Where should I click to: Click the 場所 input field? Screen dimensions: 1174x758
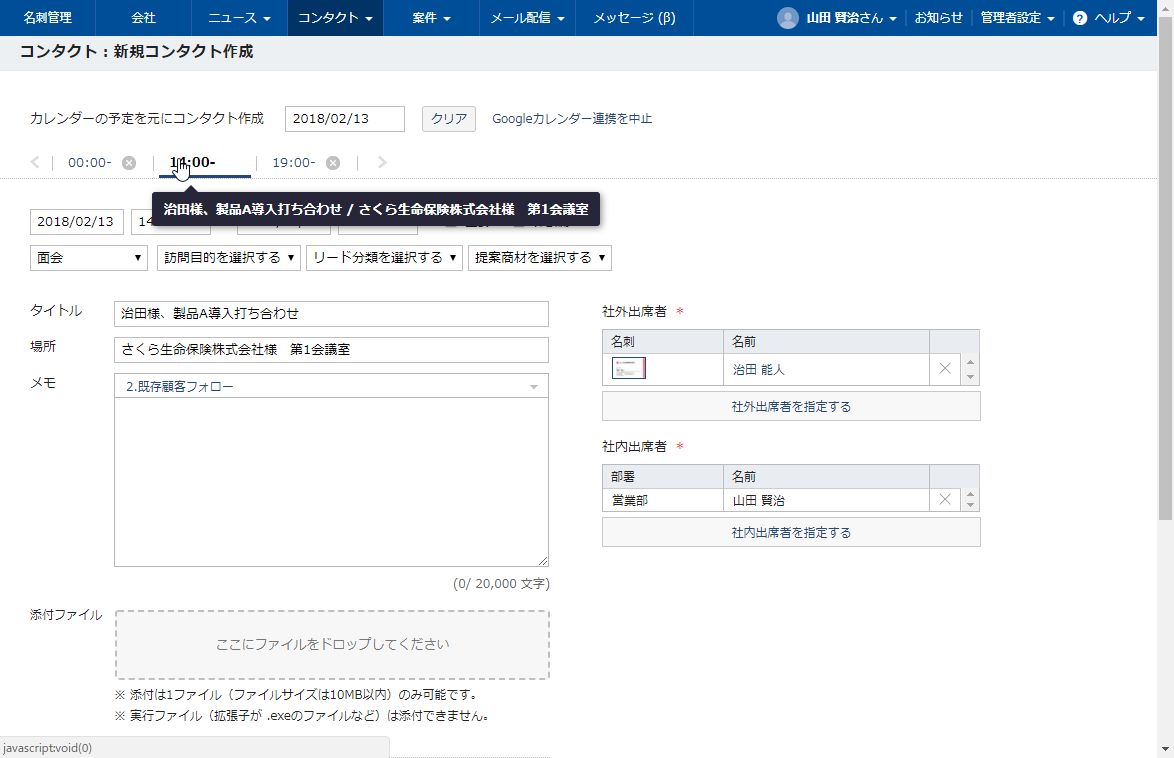pyautogui.click(x=331, y=350)
